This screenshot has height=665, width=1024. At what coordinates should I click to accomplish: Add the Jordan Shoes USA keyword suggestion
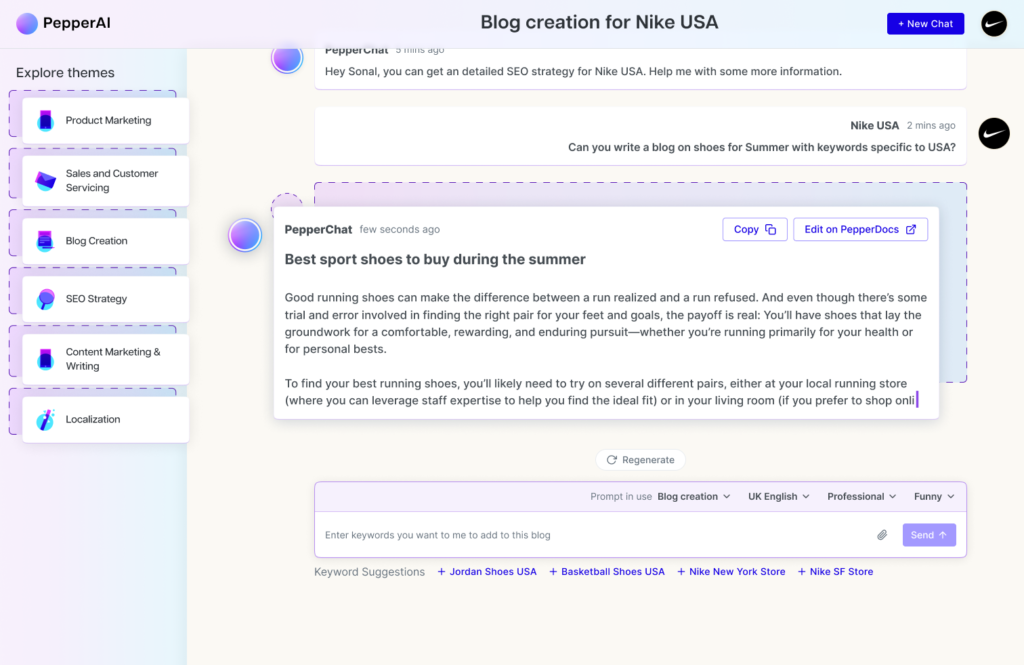pyautogui.click(x=487, y=572)
